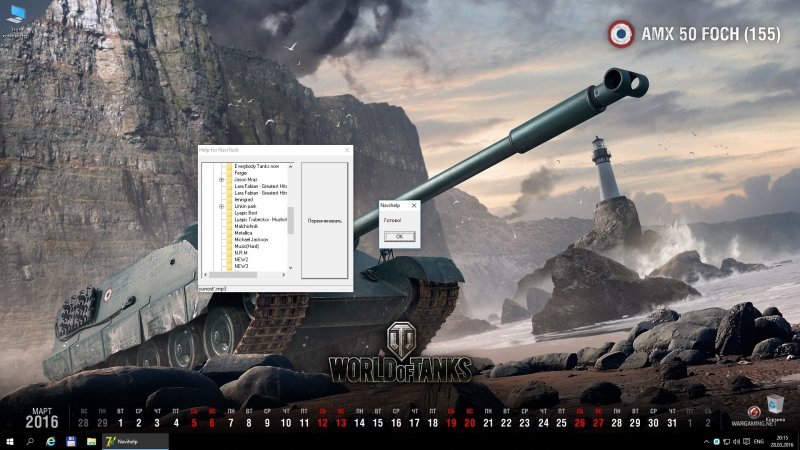Image resolution: width=800 pixels, height=450 pixels.
Task: Close the Help for NaviTeck window
Action: coord(347,150)
